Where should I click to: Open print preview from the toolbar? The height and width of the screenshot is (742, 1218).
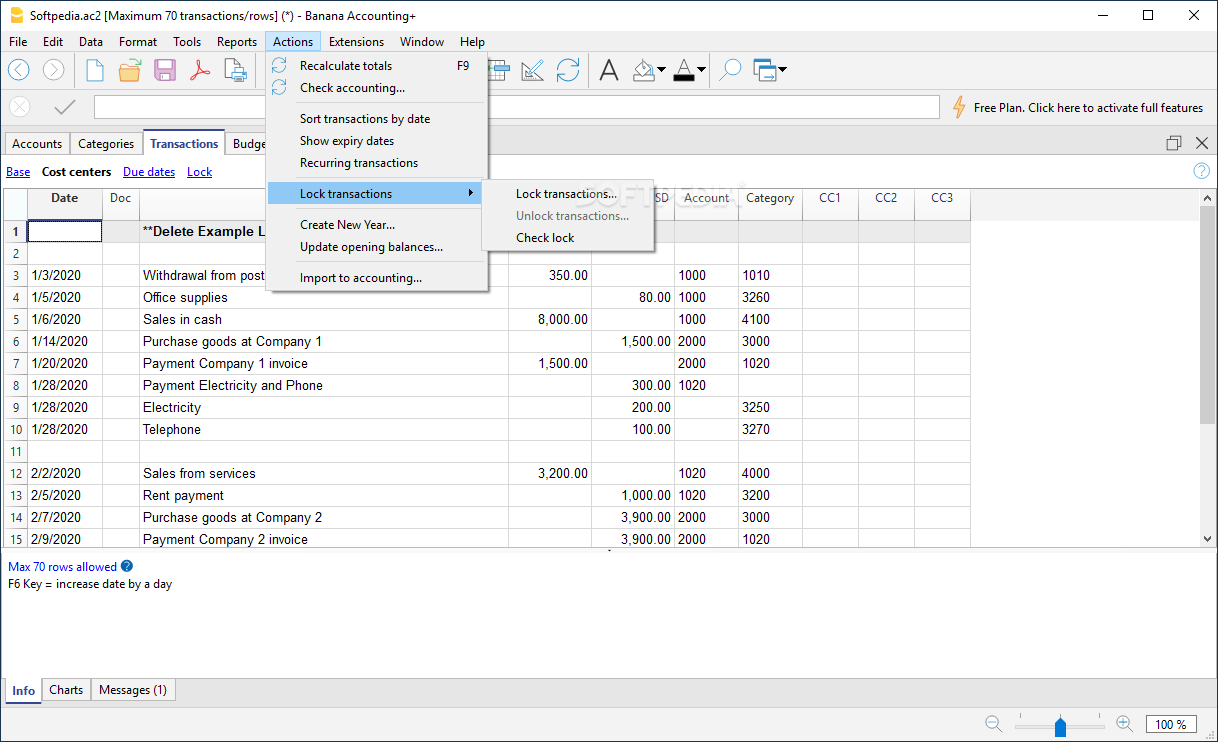(235, 70)
